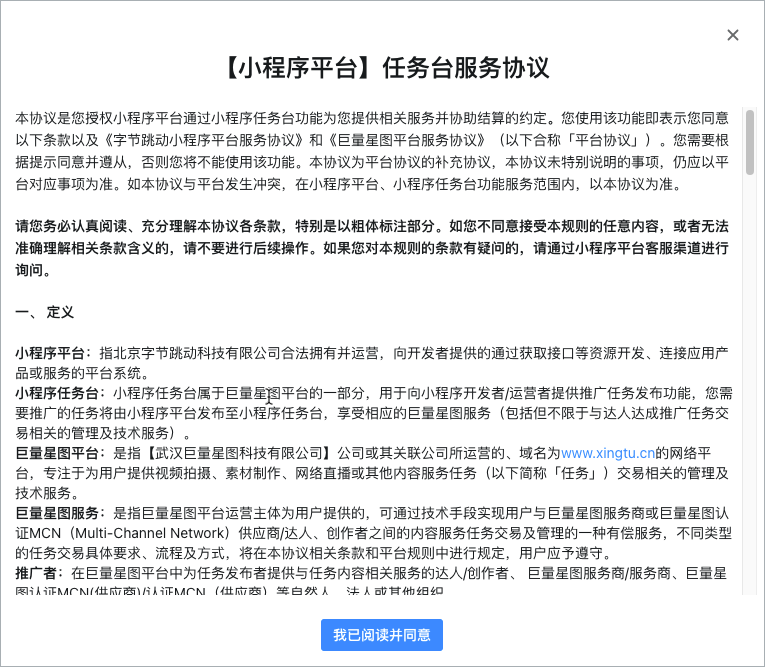The width and height of the screenshot is (765, 667).
Task: Click the section heading 一、 定义
Action: tap(45, 312)
